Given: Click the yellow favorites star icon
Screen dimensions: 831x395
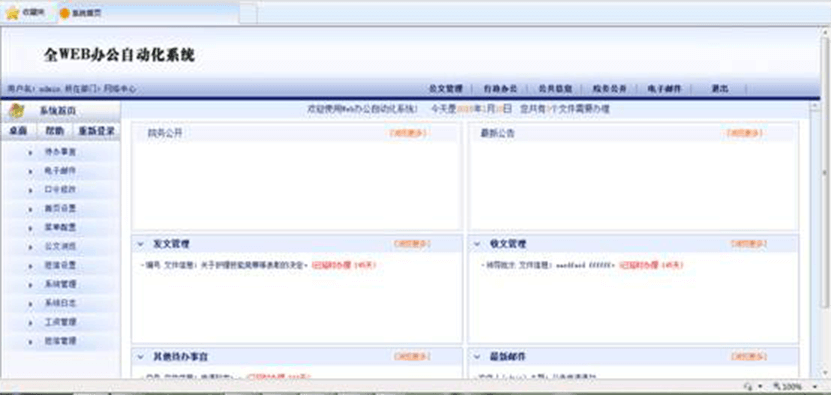Looking at the screenshot, I should coord(13,13).
